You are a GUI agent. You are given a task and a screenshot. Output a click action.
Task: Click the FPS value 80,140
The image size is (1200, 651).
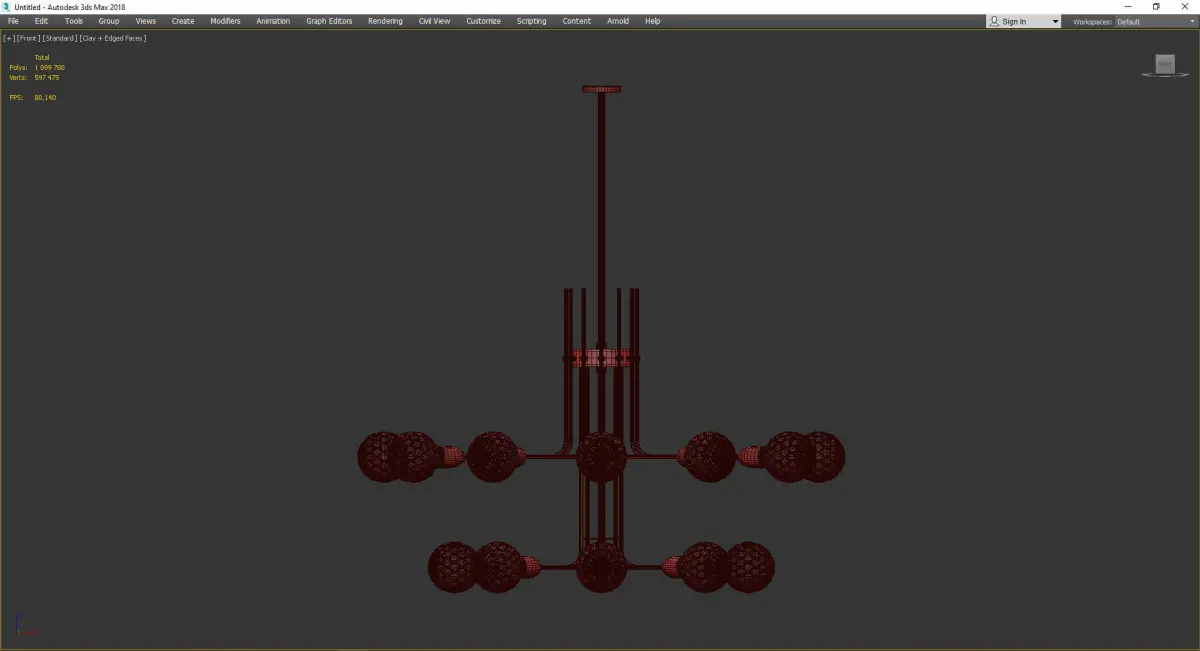(x=45, y=97)
